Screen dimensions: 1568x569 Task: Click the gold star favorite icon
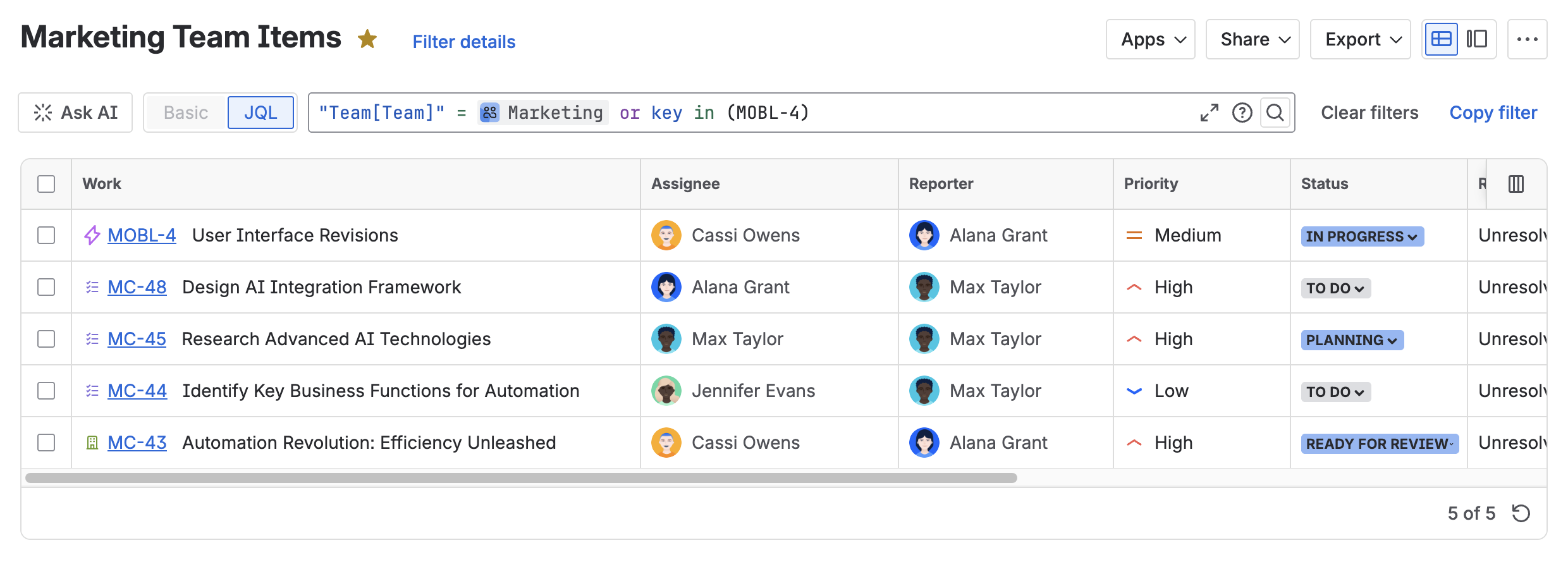point(367,39)
